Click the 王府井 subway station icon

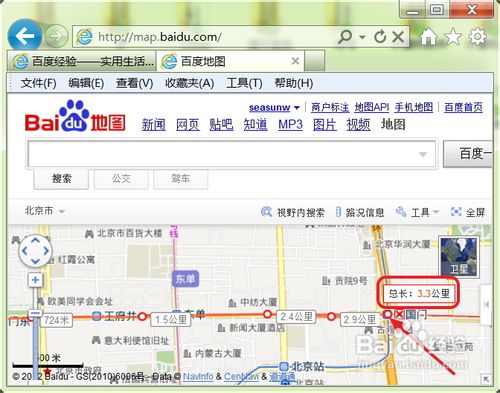point(97,316)
